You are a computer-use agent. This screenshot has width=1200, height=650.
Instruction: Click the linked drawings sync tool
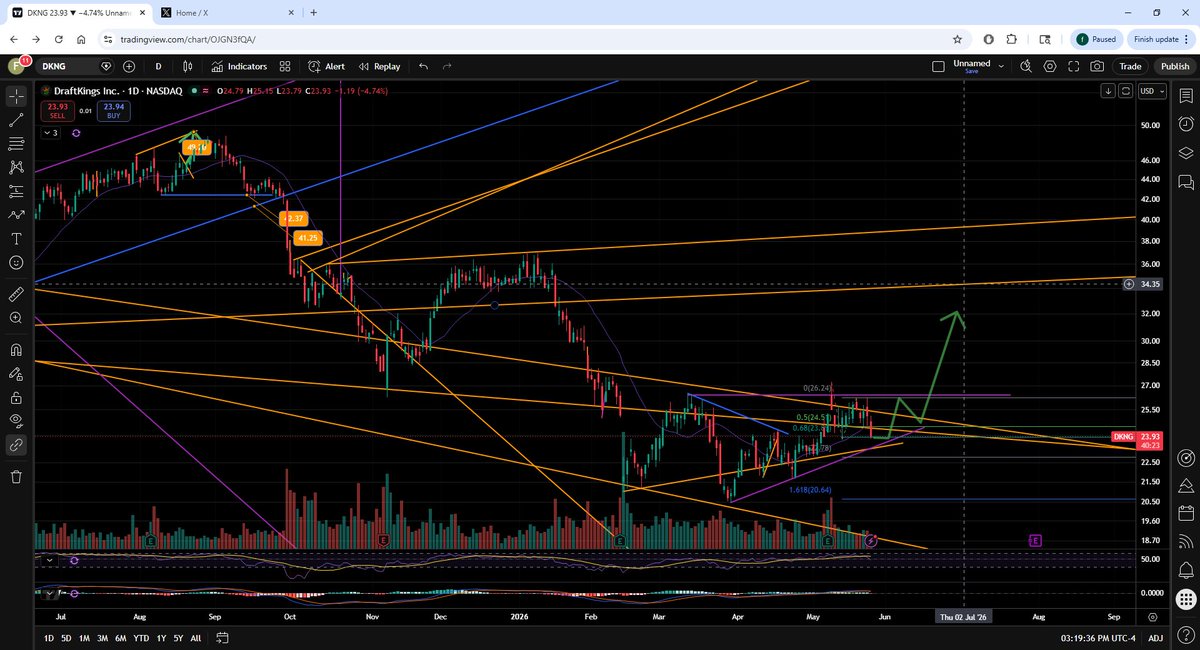pos(16,445)
